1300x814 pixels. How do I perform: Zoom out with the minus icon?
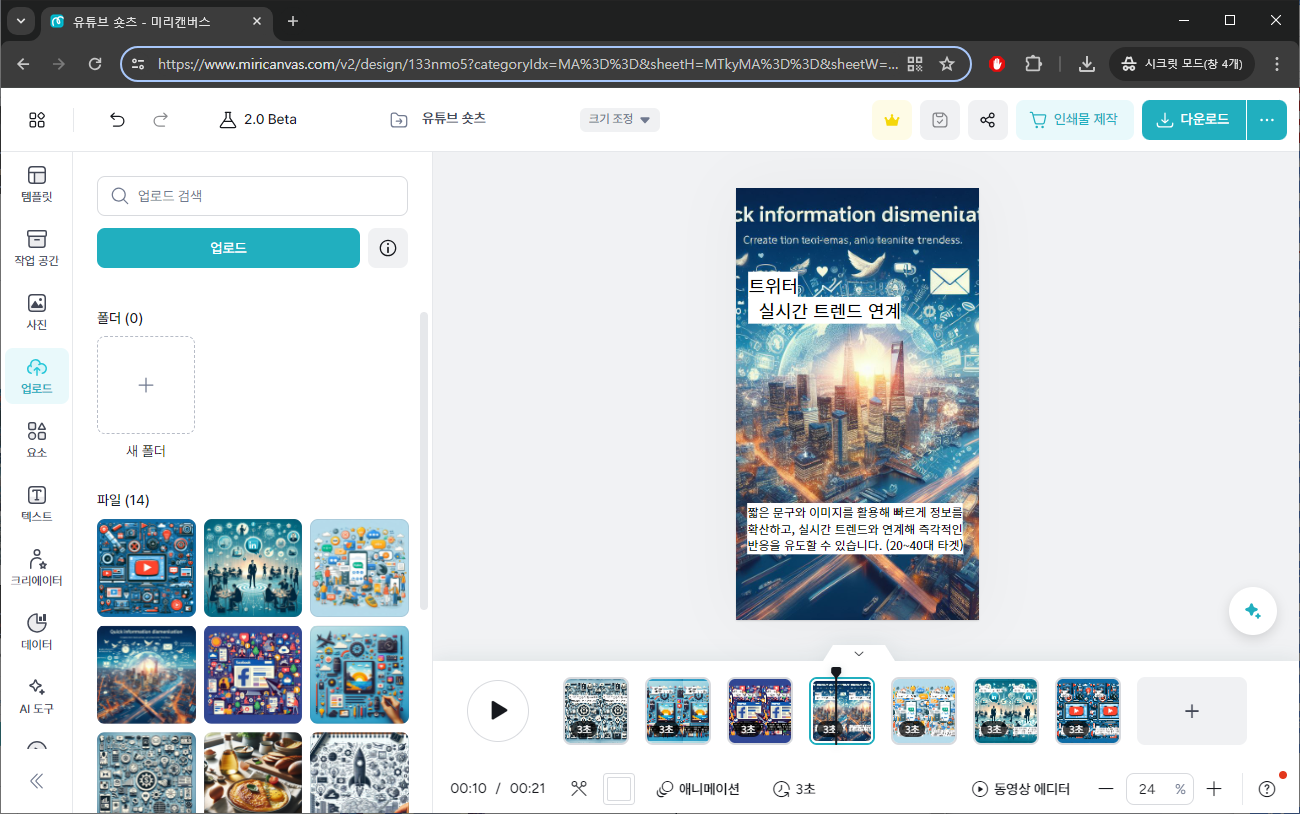1106,789
